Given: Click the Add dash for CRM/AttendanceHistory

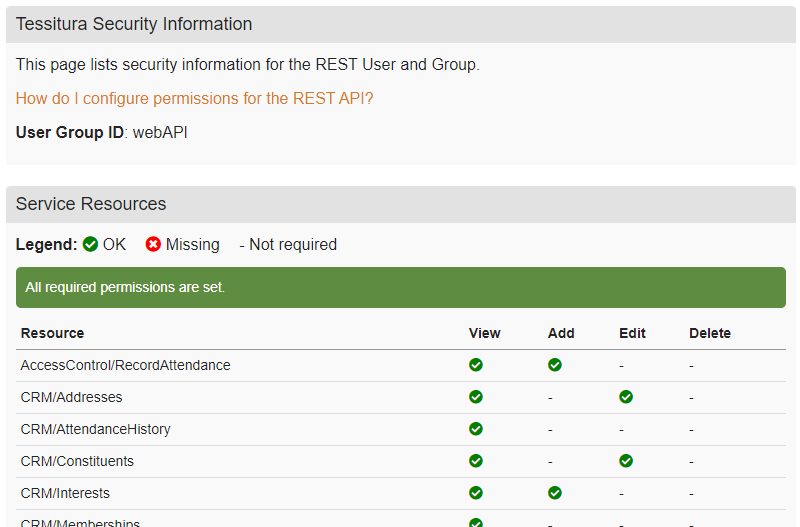Looking at the screenshot, I should coord(550,430).
